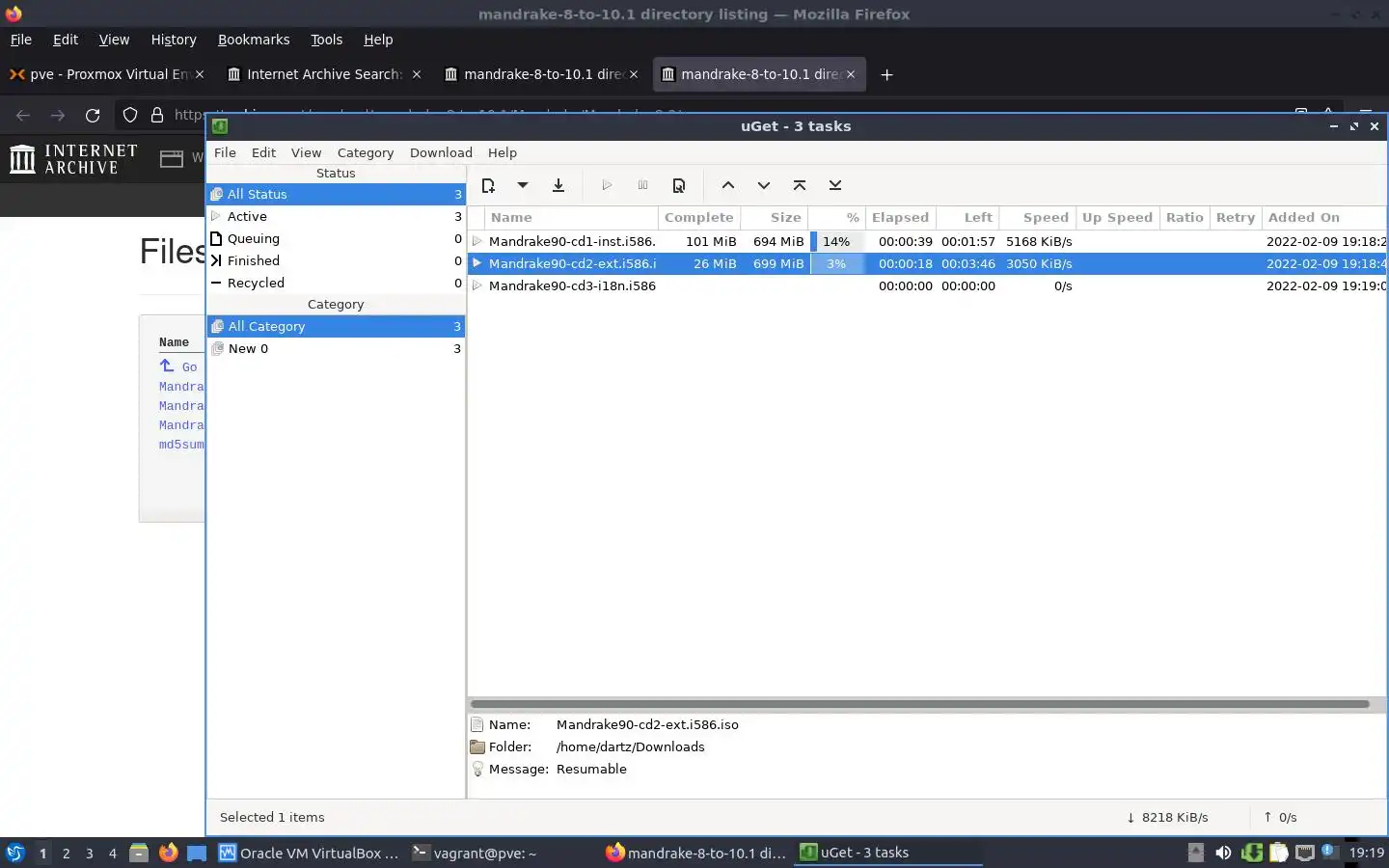Click the move to top icon in uGet toolbar
The height and width of the screenshot is (868, 1389).
(x=800, y=185)
